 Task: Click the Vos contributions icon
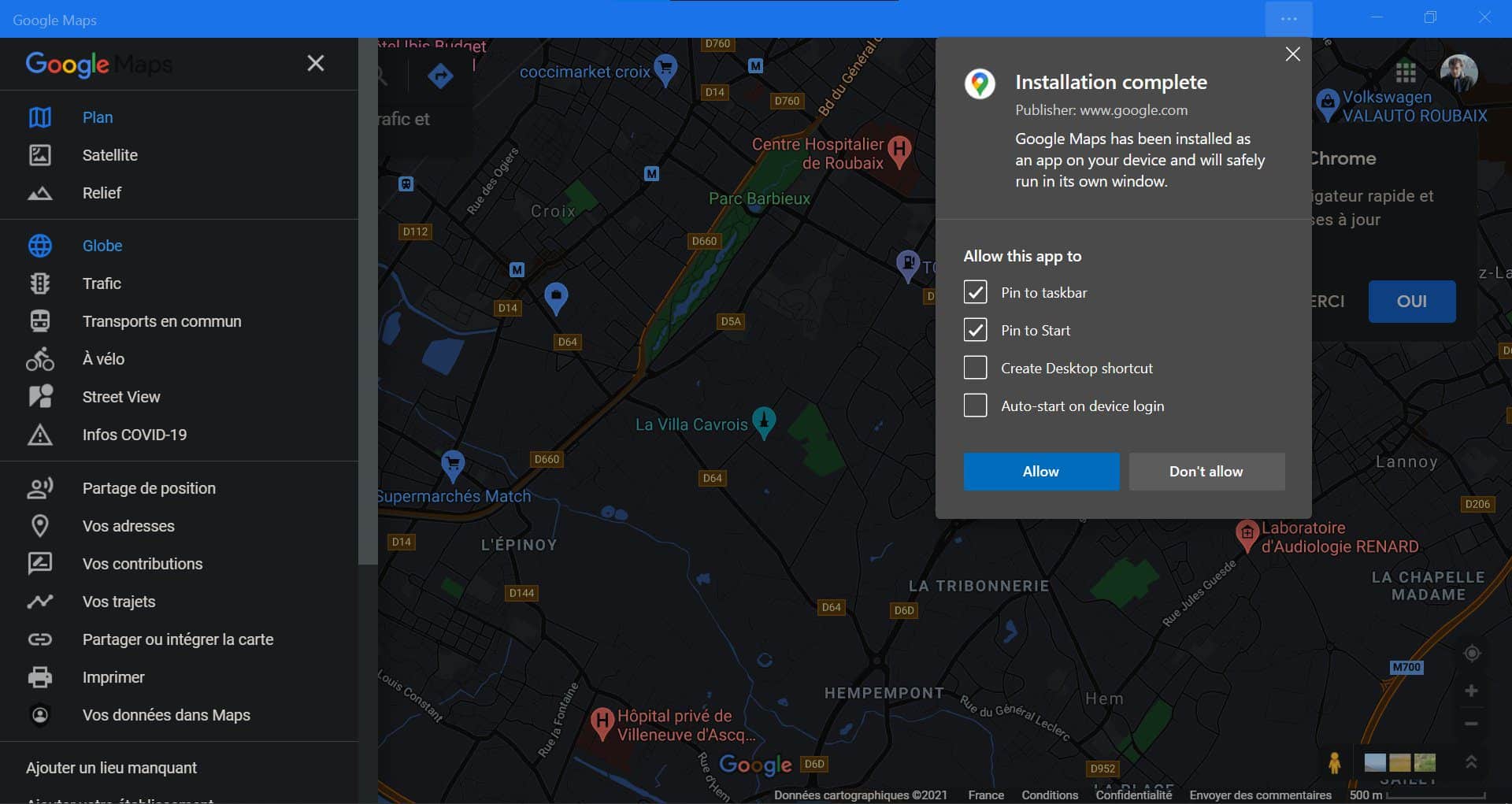tap(40, 564)
